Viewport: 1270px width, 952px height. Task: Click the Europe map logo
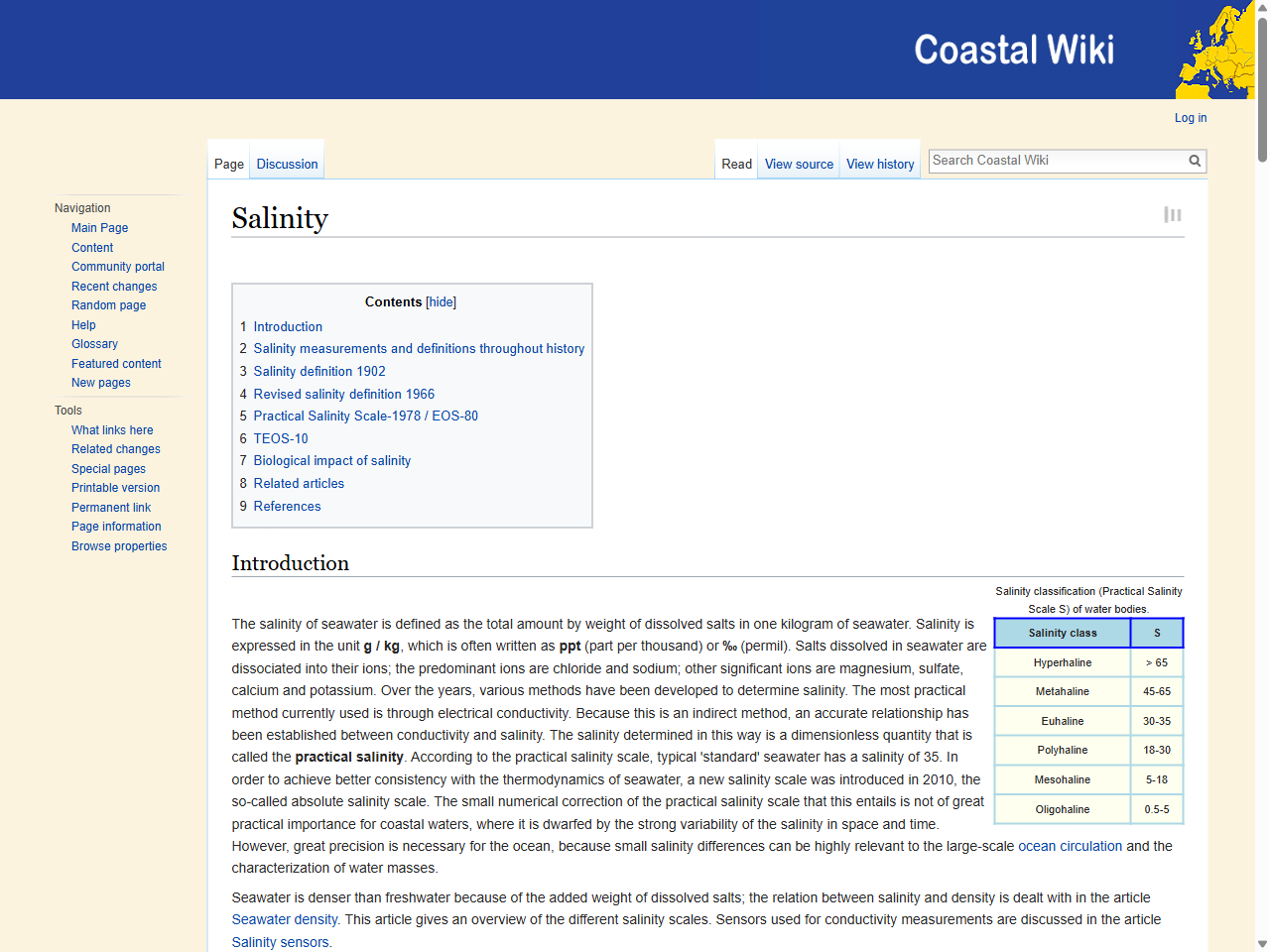point(1214,50)
